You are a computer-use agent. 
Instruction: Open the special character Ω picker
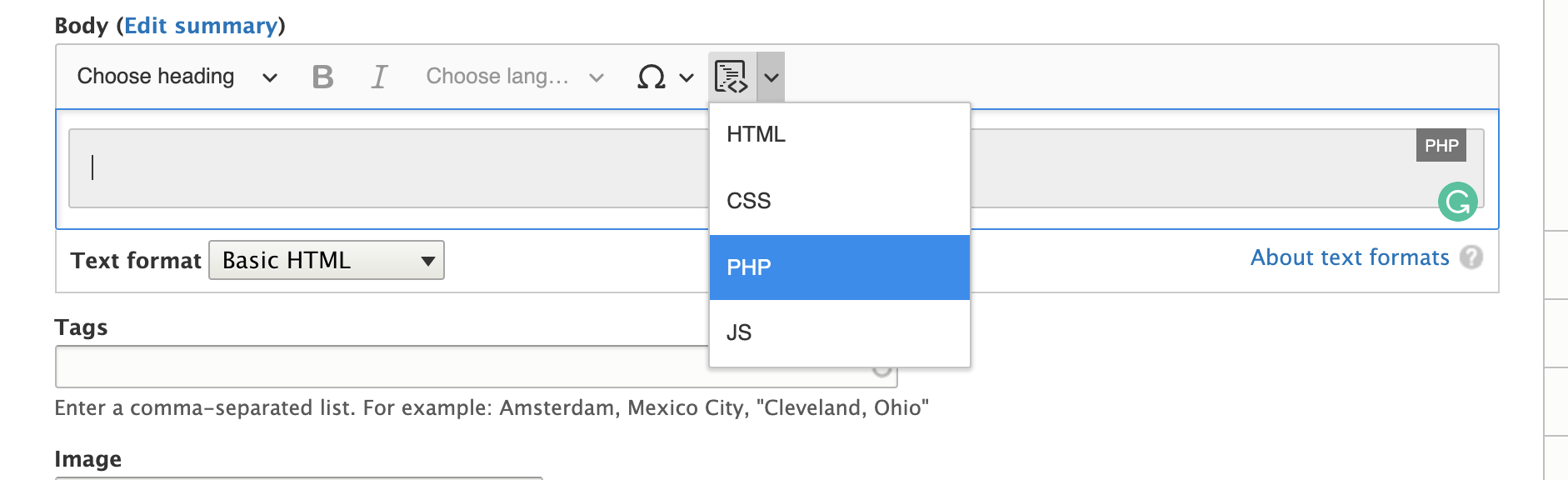coord(651,77)
